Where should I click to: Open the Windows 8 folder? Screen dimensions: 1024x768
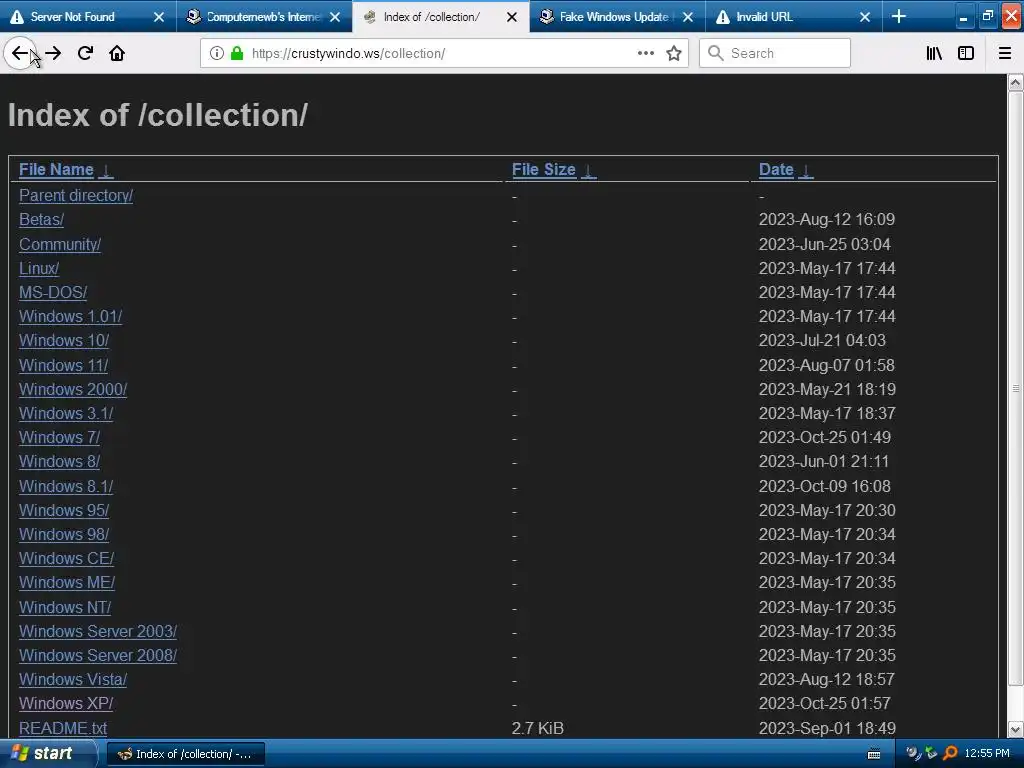point(59,462)
